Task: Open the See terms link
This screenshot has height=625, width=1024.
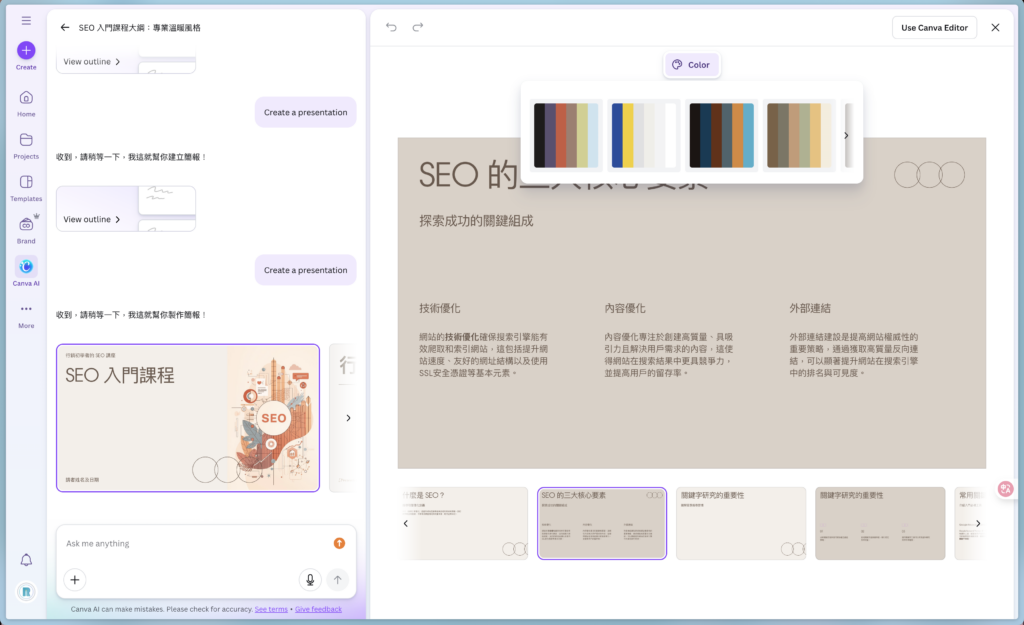Action: [x=271, y=609]
